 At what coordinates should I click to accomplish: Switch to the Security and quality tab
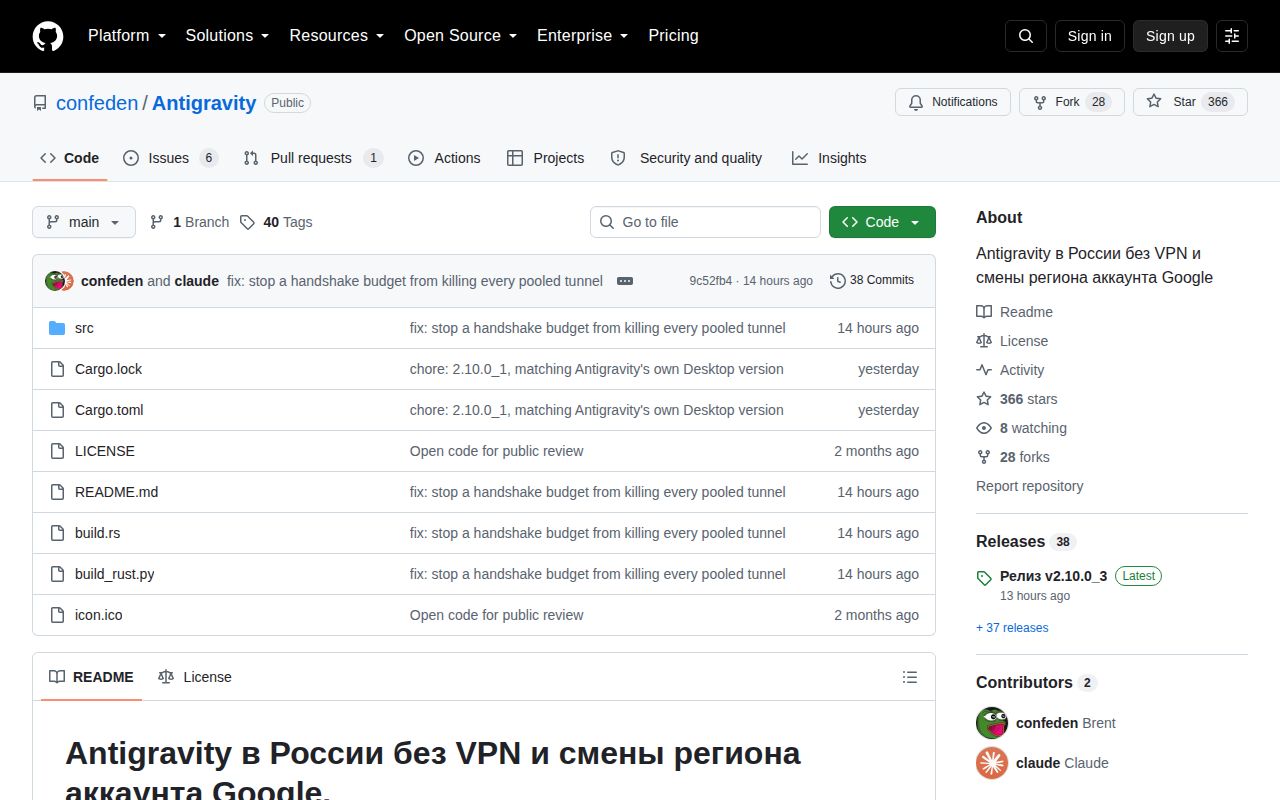[686, 158]
